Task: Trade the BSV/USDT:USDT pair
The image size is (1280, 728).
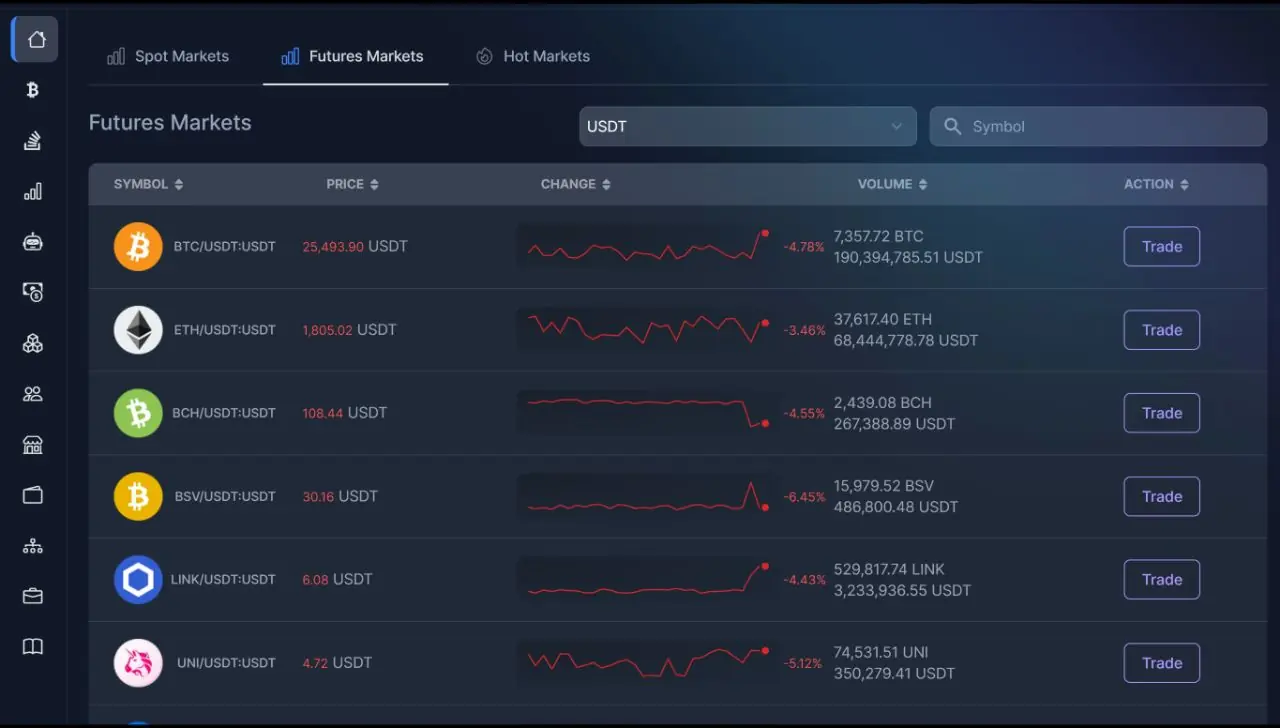Action: [x=1162, y=496]
